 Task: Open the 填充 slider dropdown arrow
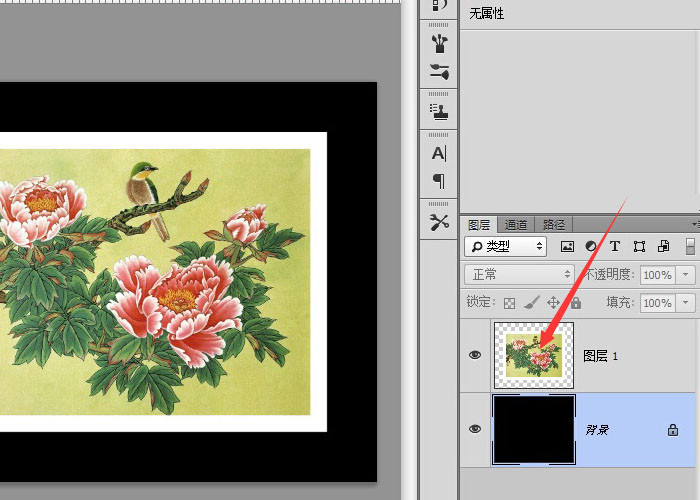click(x=686, y=303)
